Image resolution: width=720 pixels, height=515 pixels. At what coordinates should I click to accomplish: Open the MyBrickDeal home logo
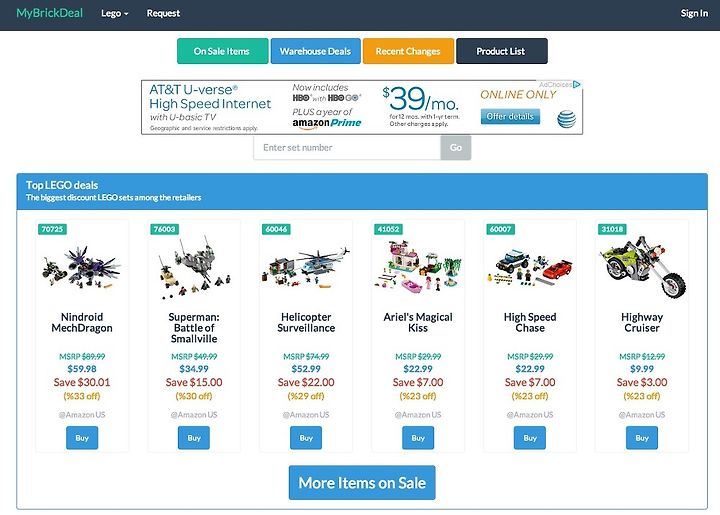[50, 13]
